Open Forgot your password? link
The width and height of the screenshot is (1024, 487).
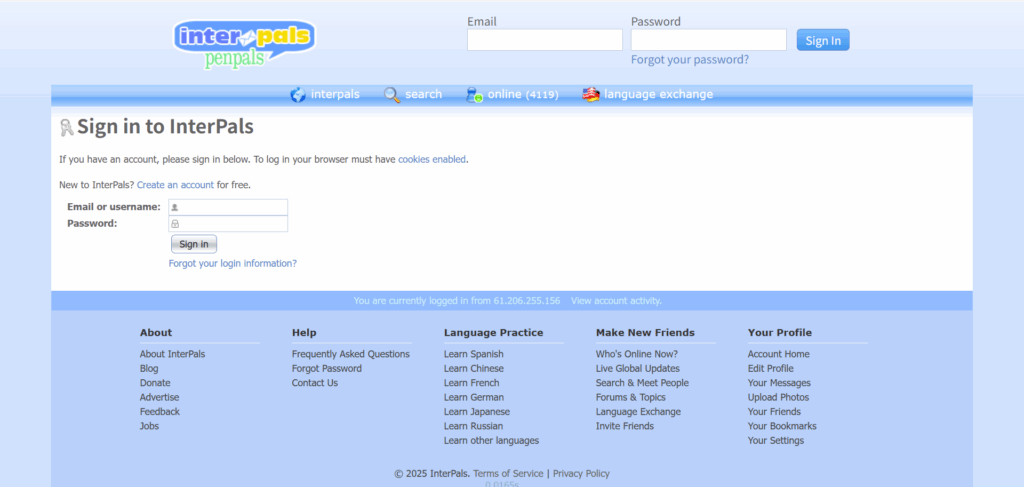[690, 59]
